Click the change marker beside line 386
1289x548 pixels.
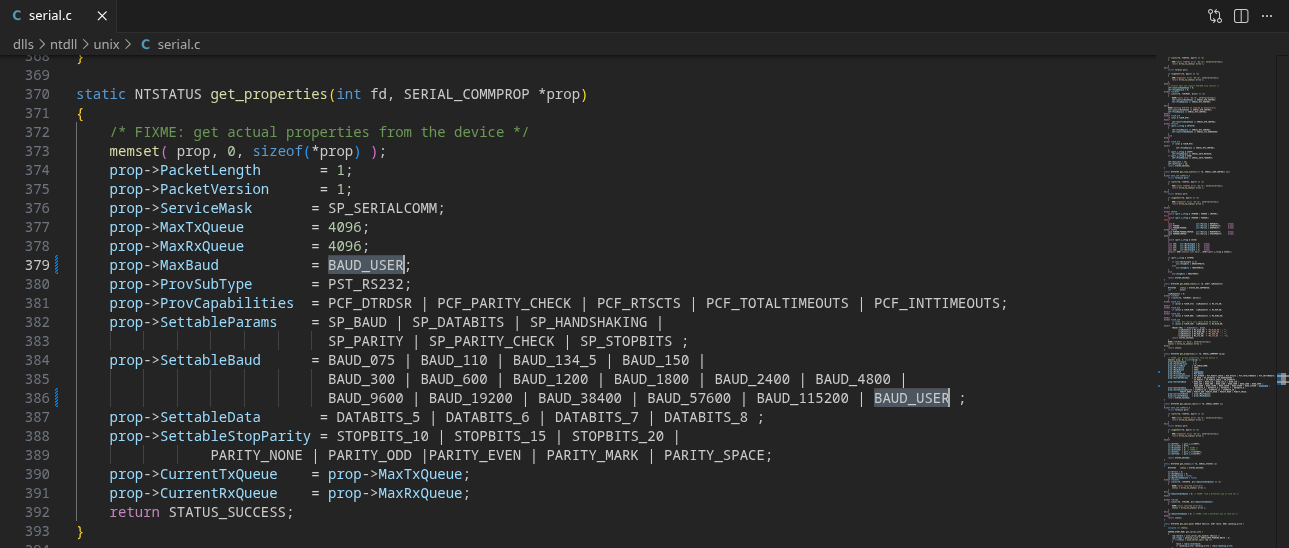(x=58, y=398)
